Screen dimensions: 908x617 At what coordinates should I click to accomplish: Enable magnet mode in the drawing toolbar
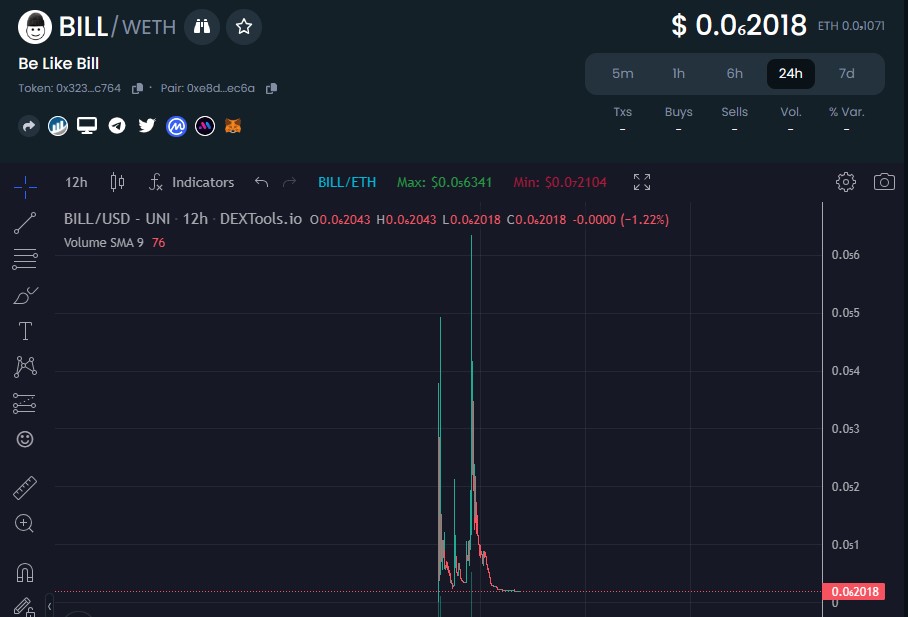(24, 571)
